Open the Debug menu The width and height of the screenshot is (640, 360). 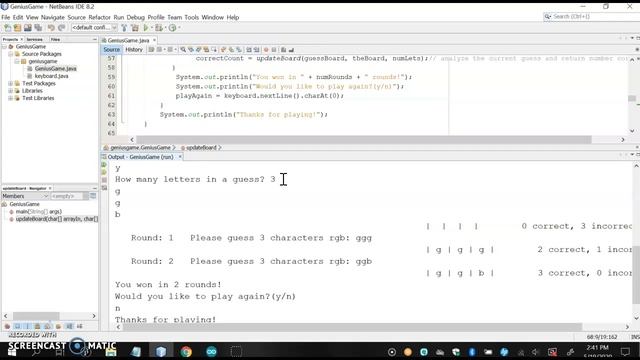click(x=136, y=17)
